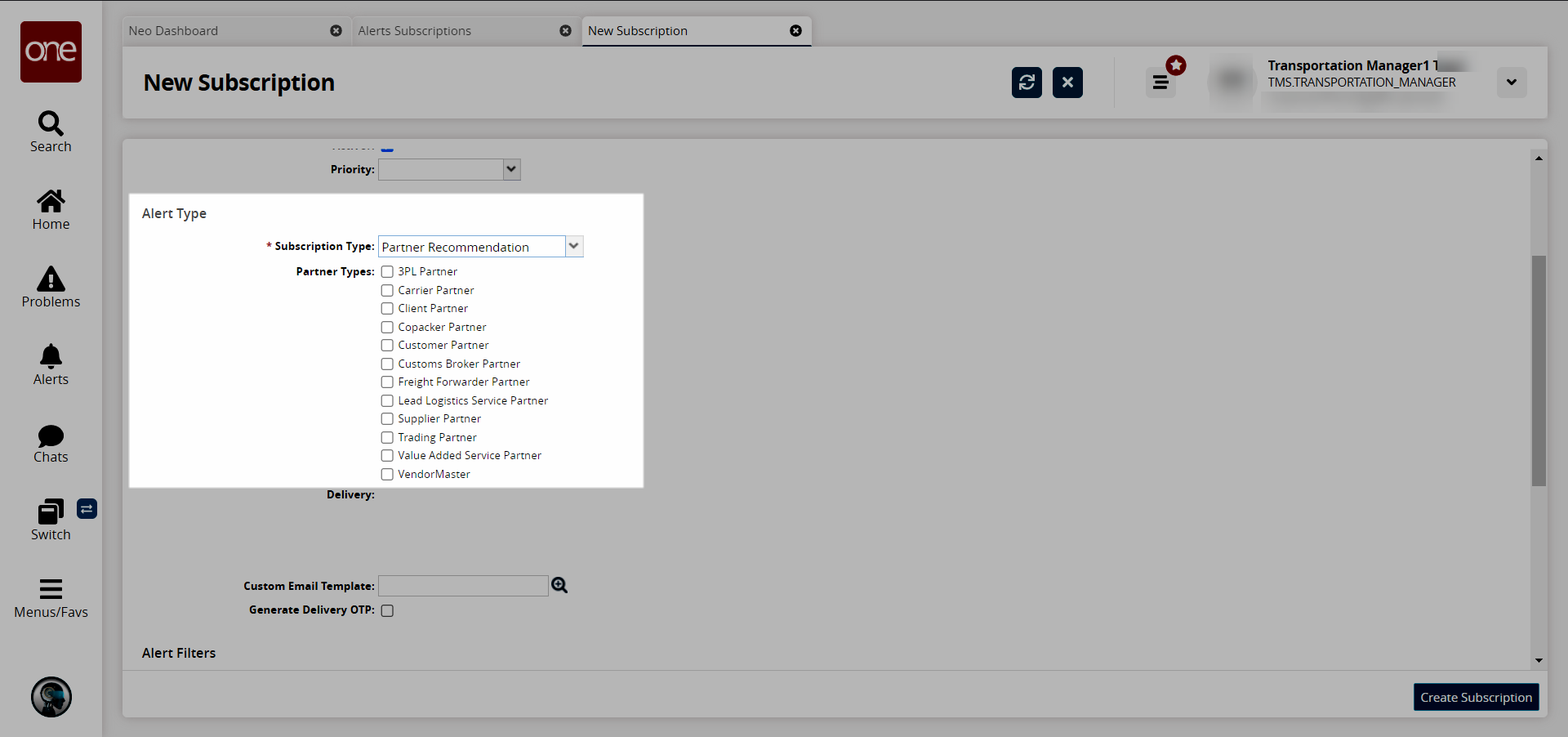Image resolution: width=1568 pixels, height=737 pixels.
Task: Click the Delivery field label
Action: (x=350, y=494)
